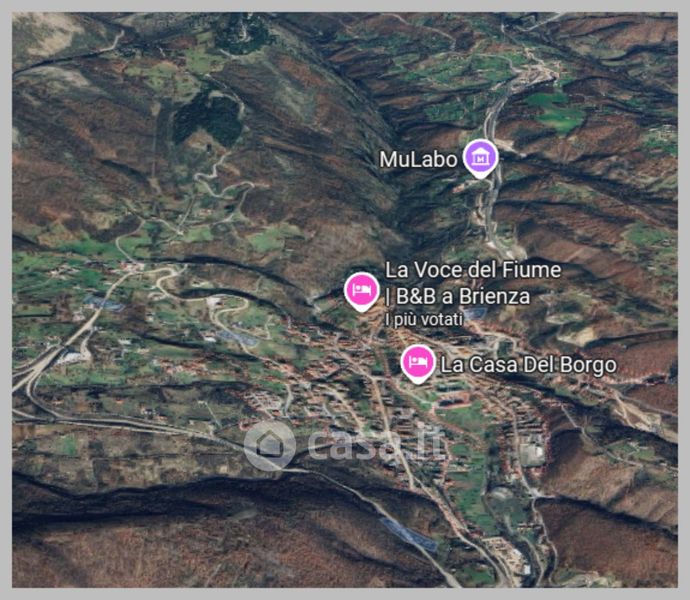Click the bright green field in the upper right

click(559, 114)
